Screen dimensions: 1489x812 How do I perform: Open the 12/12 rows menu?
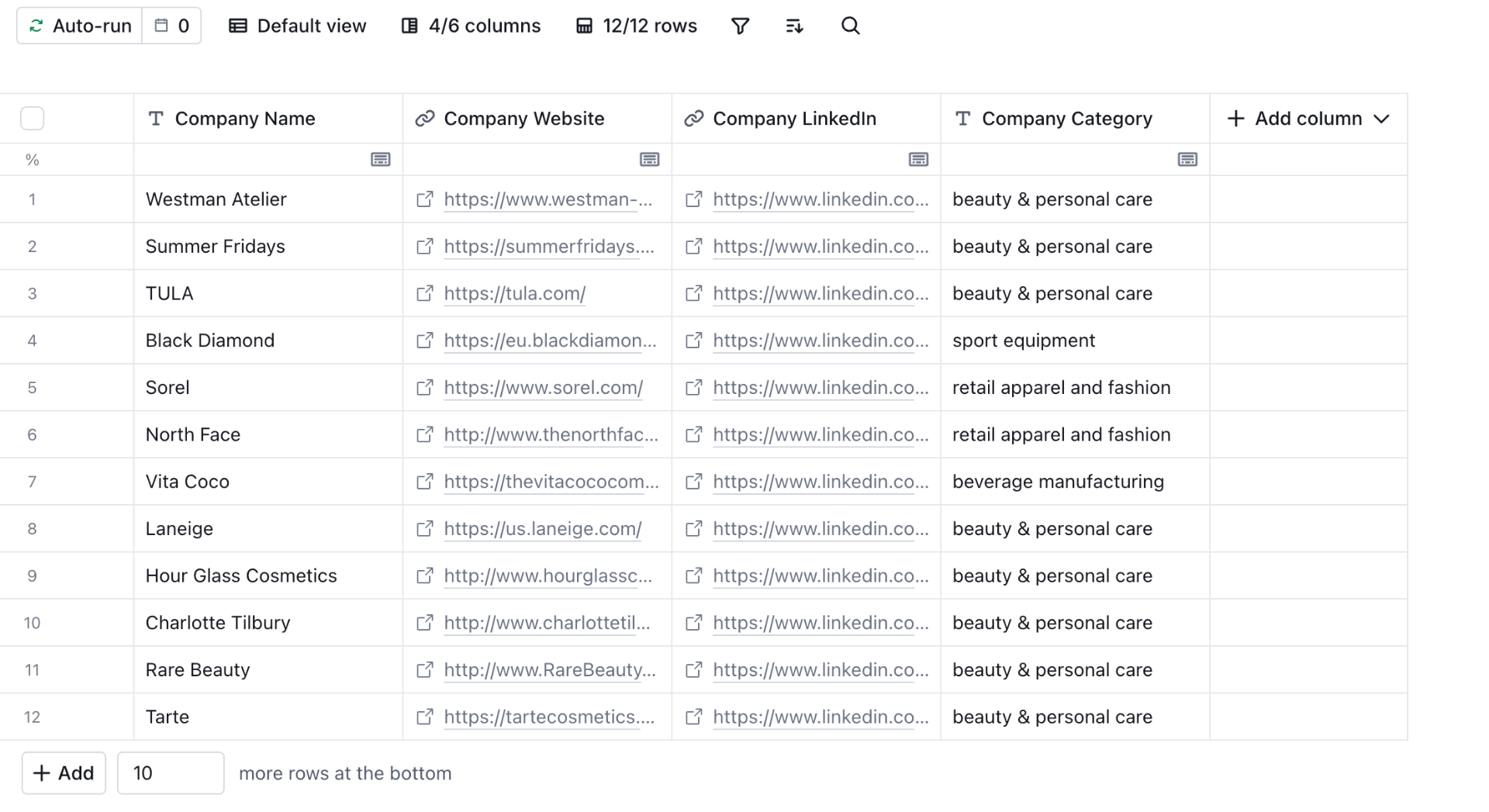click(x=636, y=26)
